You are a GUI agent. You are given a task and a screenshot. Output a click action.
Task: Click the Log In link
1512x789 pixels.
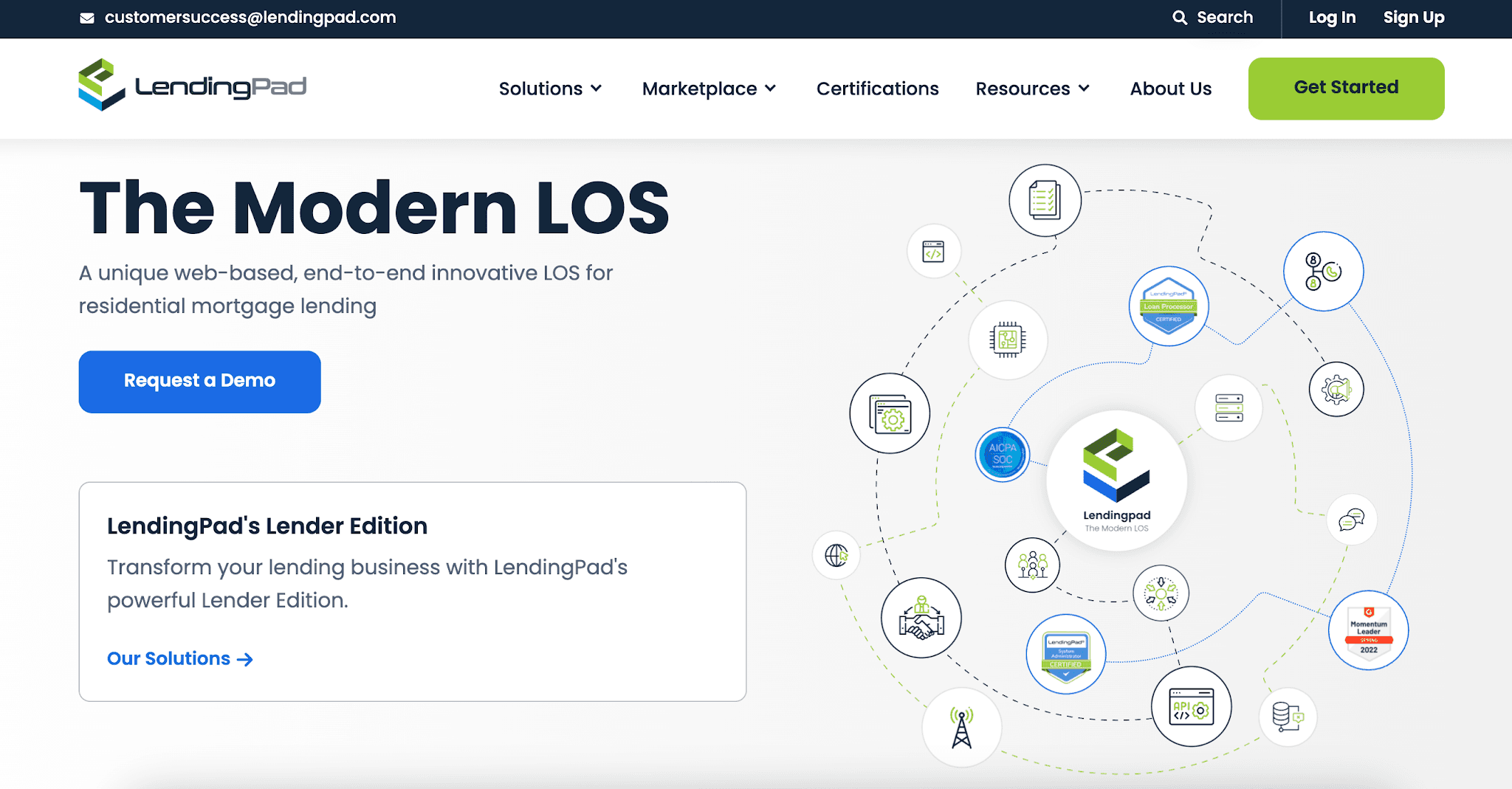click(x=1332, y=18)
